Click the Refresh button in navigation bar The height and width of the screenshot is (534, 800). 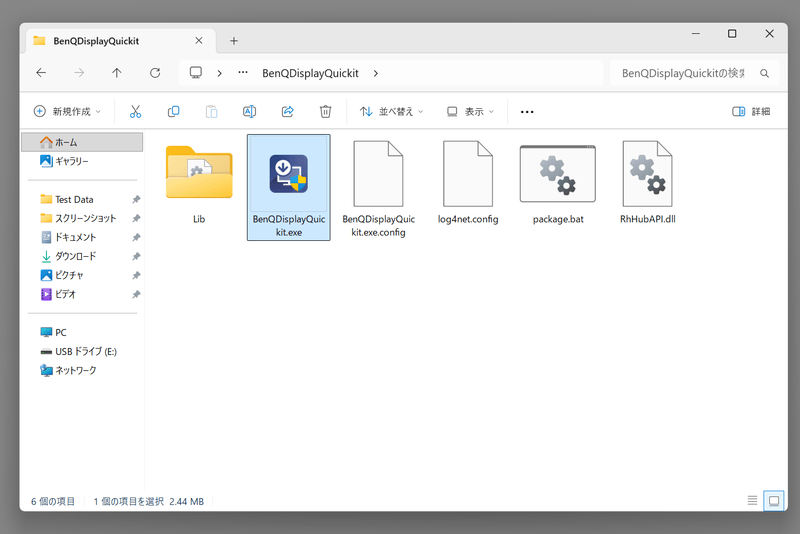[155, 73]
